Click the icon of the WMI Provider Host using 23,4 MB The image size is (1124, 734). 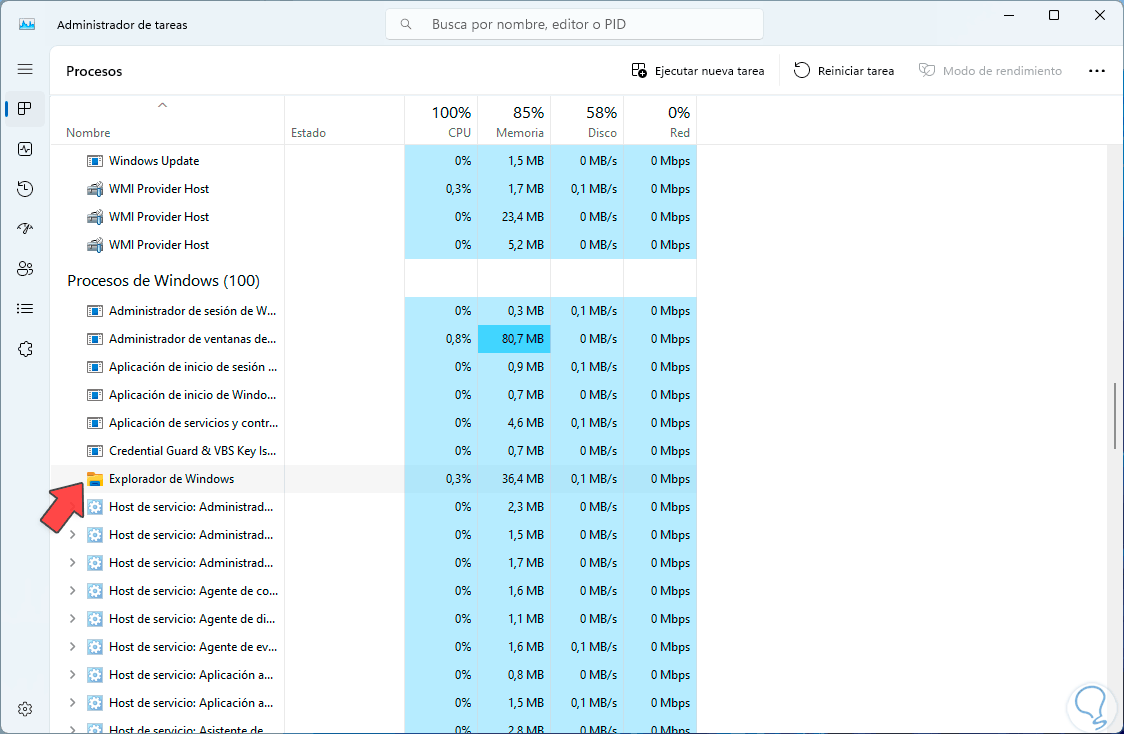click(95, 217)
